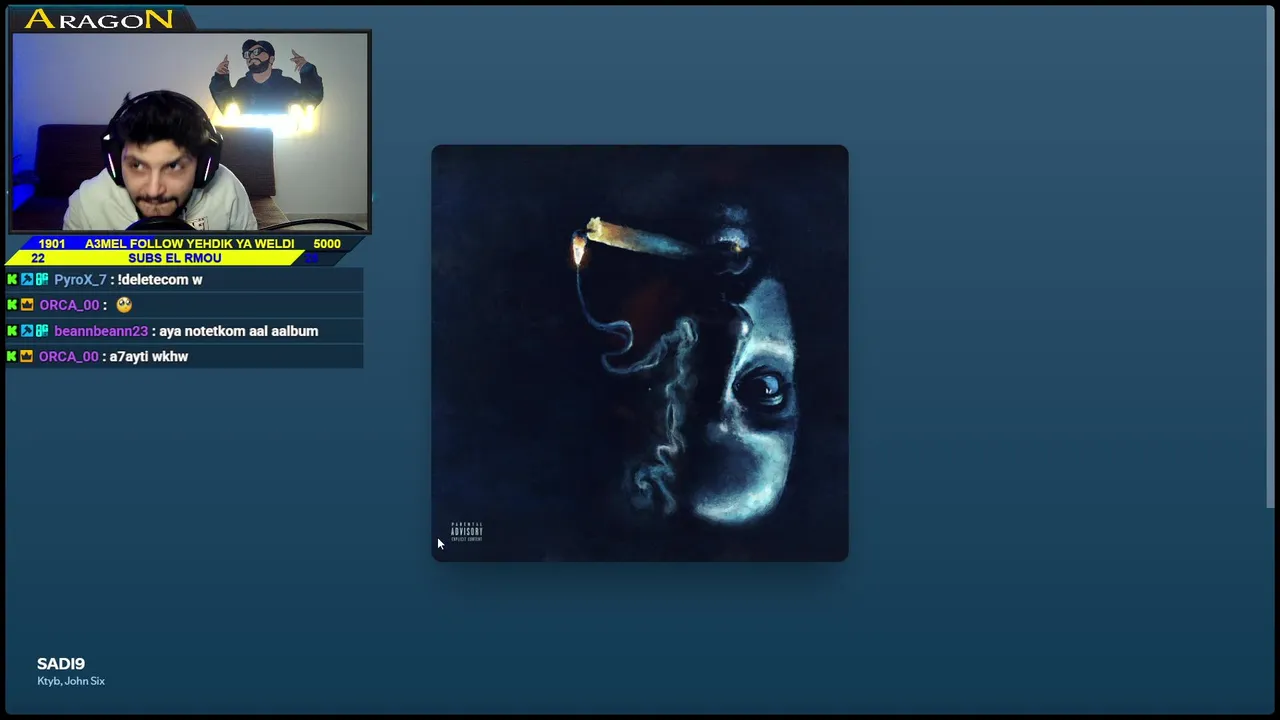The image size is (1280, 720).
Task: Click the current sub count 22
Action: pos(38,258)
